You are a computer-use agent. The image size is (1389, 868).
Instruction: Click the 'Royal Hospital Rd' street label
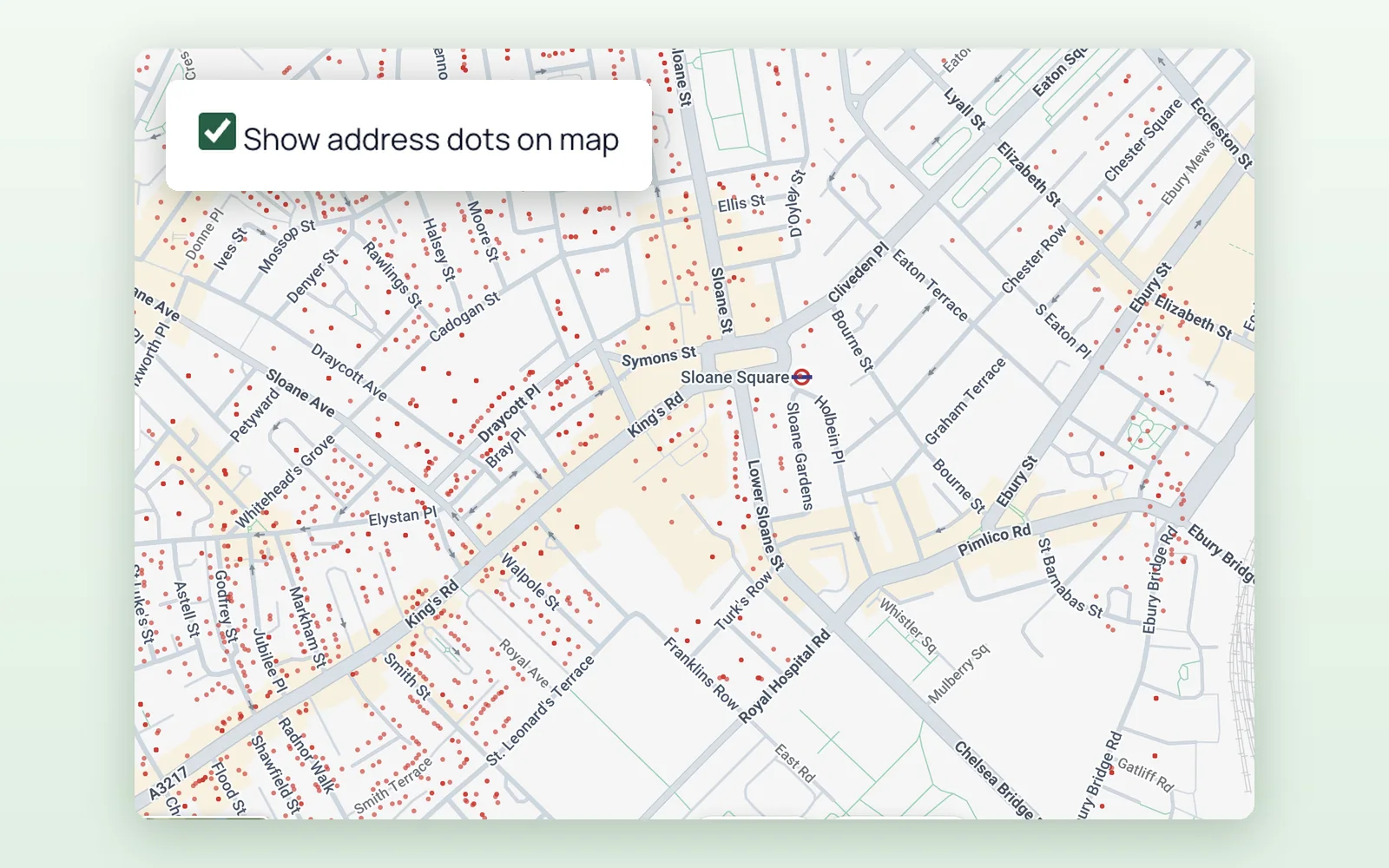[784, 676]
